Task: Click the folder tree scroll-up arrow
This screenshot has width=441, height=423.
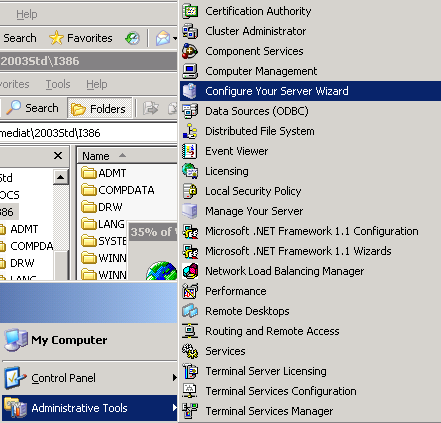Action: coord(60,177)
